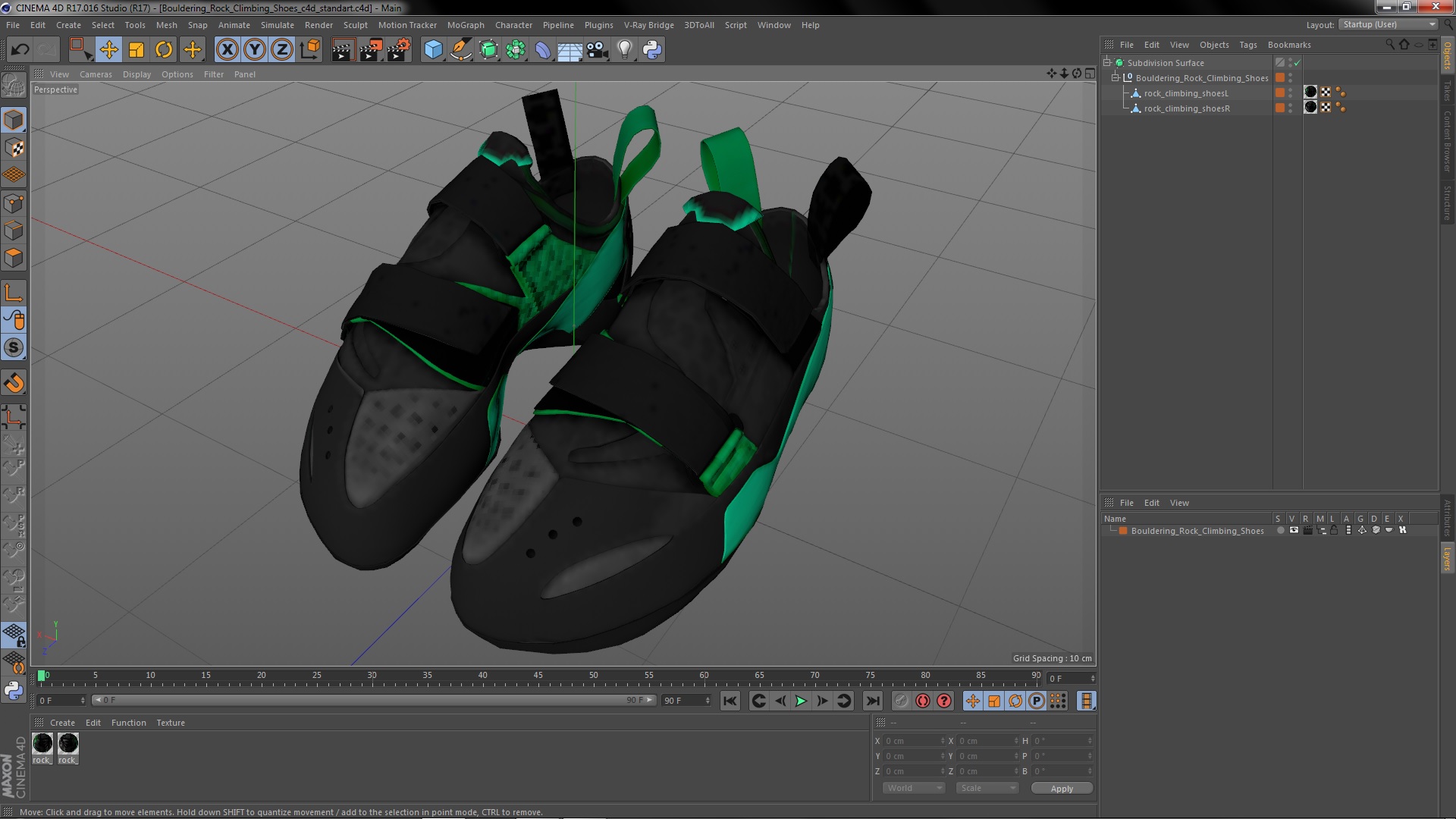Click the Render View clapperboard icon
The width and height of the screenshot is (1456, 819).
(342, 50)
